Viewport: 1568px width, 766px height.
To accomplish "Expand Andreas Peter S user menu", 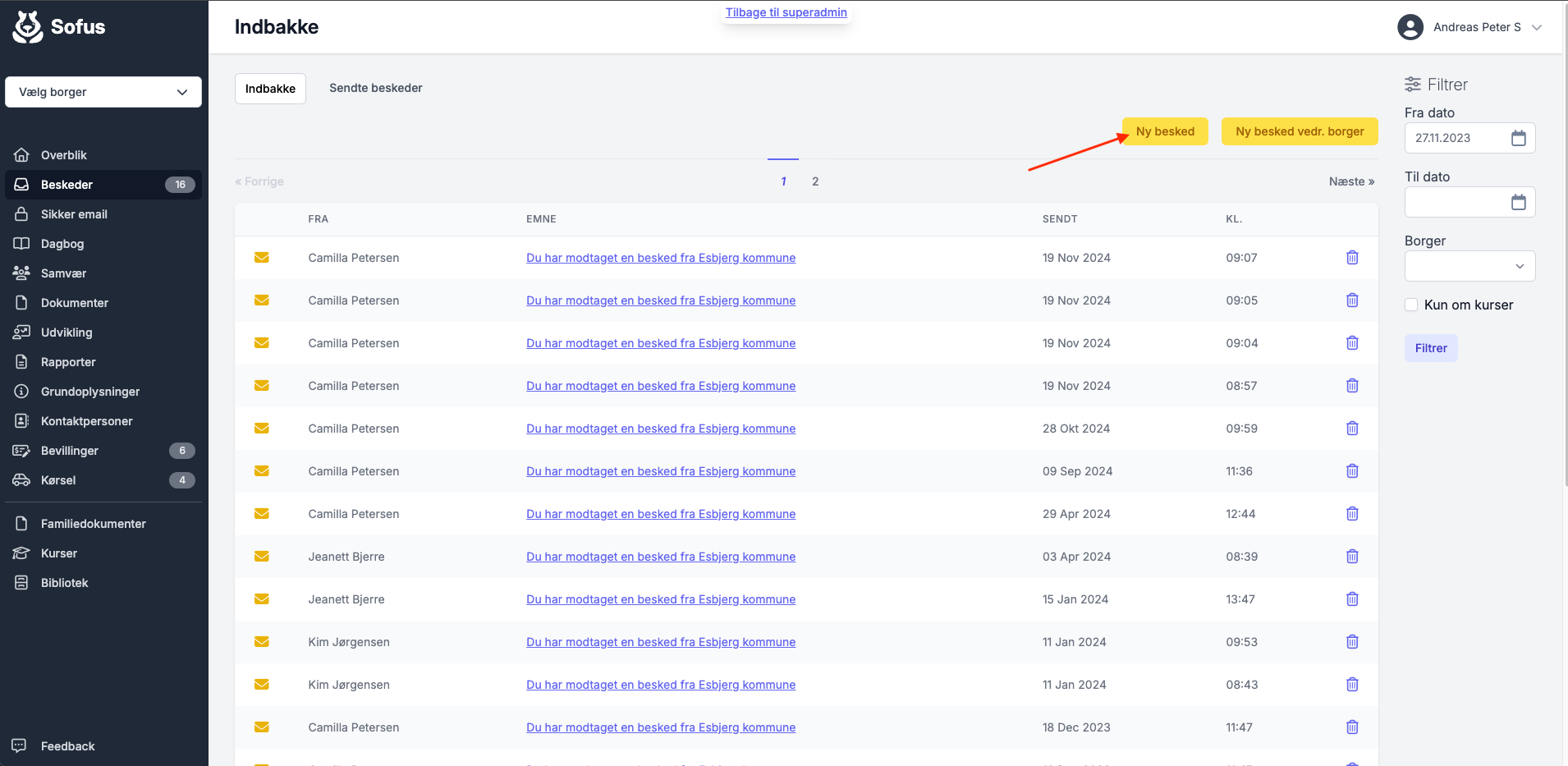I will (x=1537, y=27).
